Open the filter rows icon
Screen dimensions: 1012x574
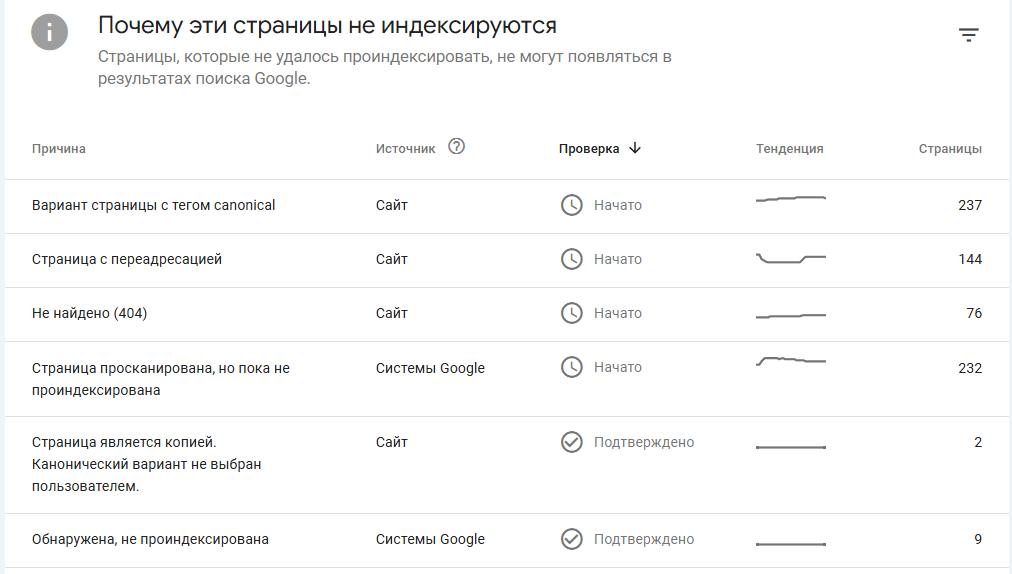pos(968,35)
